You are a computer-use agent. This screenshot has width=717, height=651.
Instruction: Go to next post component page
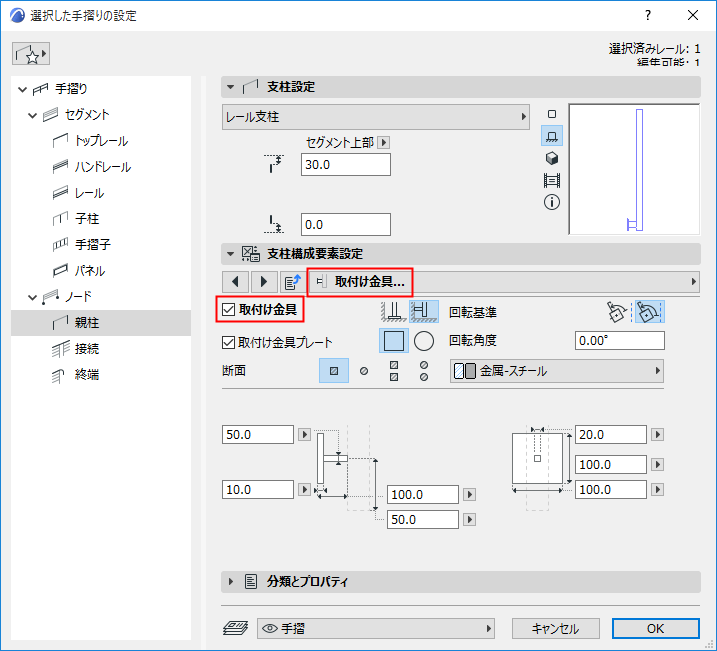(x=264, y=282)
